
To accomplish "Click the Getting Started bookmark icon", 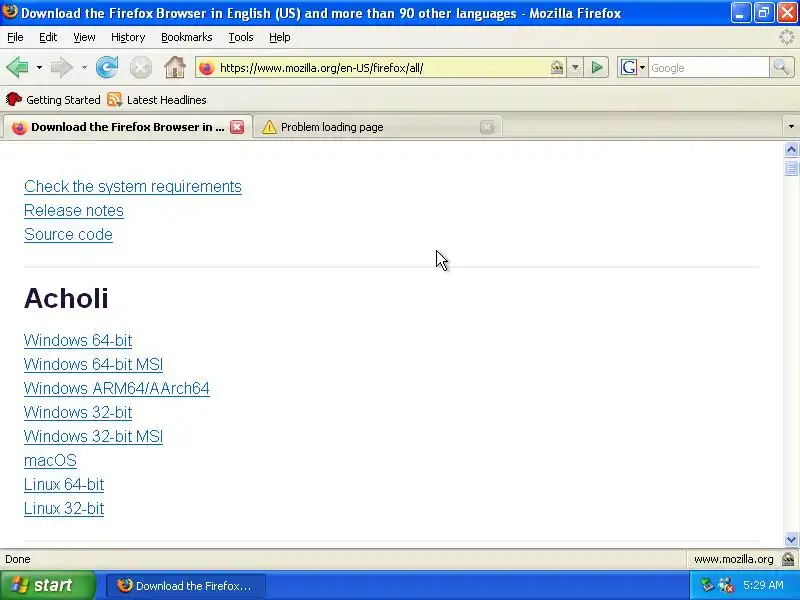I will [13, 99].
